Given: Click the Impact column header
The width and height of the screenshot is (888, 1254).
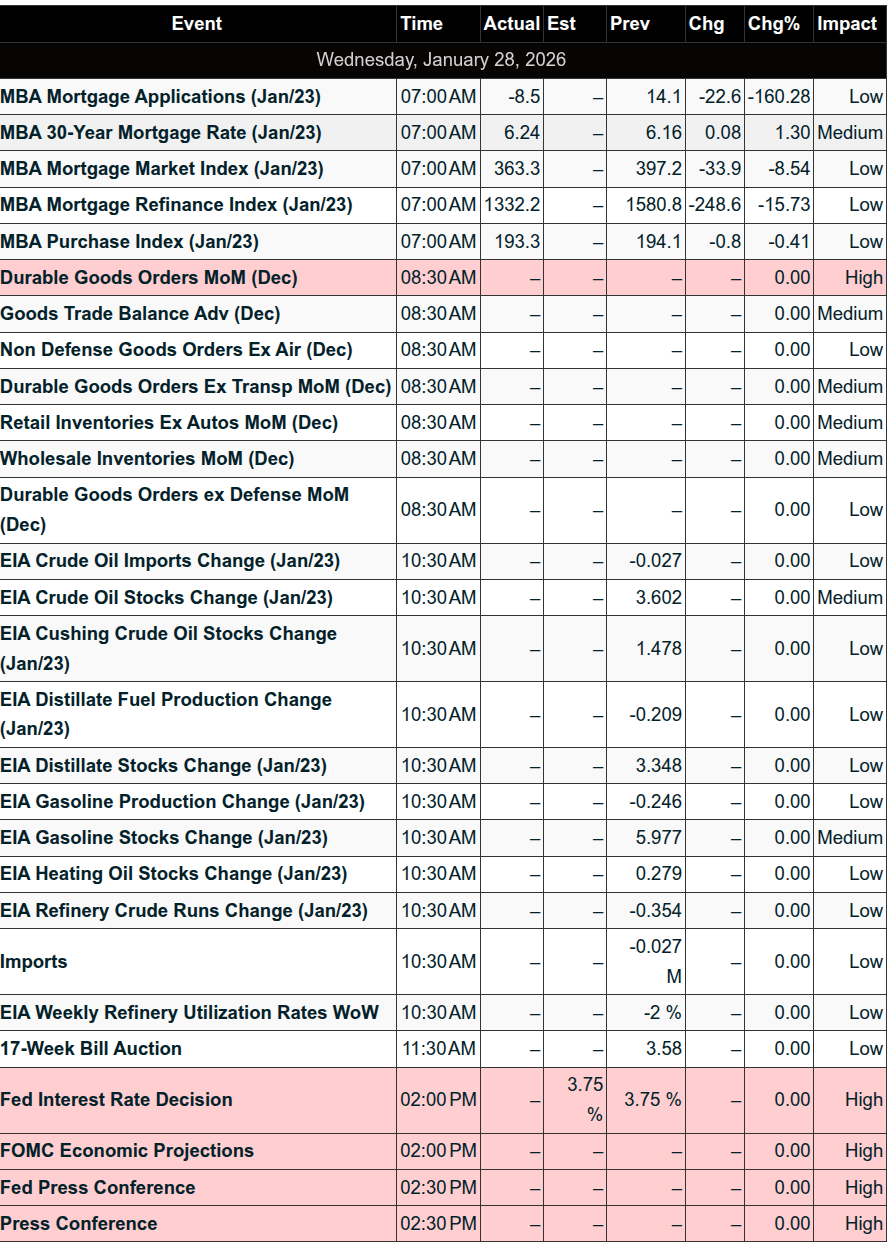Looking at the screenshot, I should (x=848, y=24).
